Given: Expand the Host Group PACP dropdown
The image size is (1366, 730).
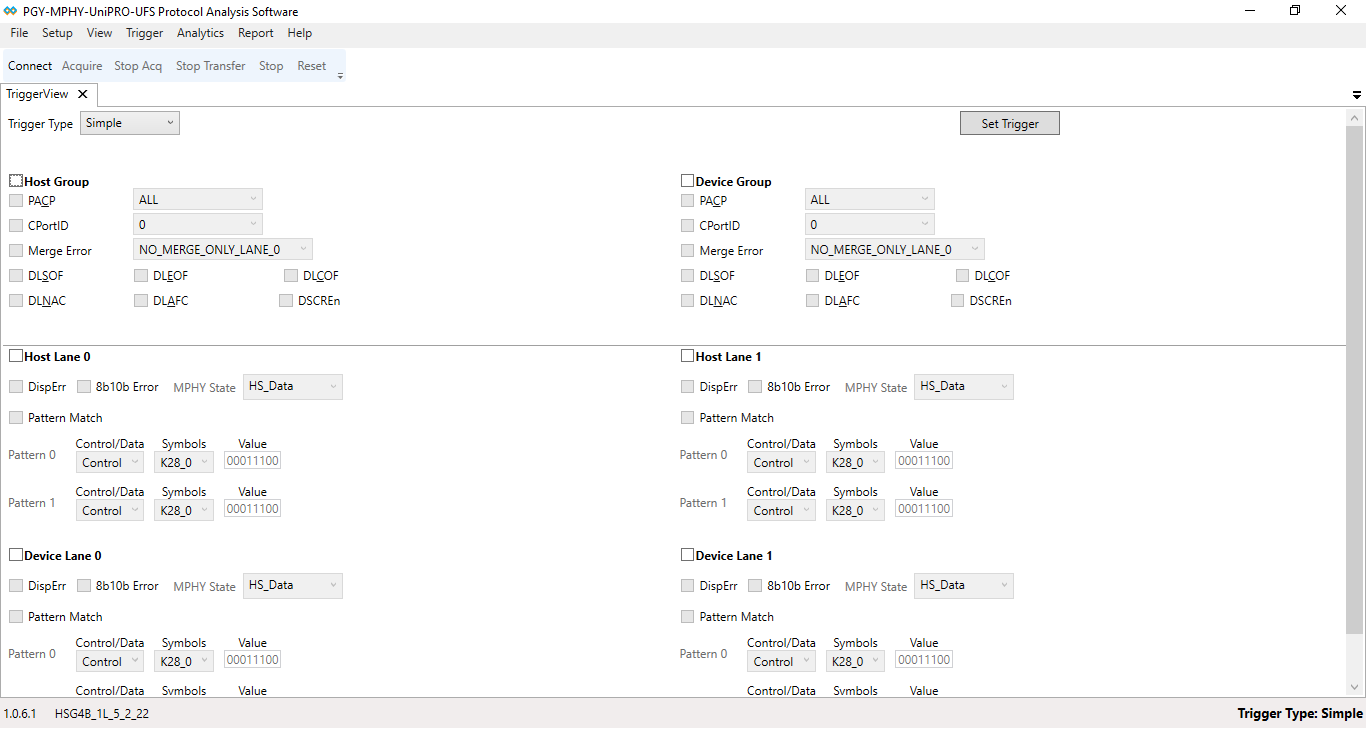Looking at the screenshot, I should coord(197,200).
